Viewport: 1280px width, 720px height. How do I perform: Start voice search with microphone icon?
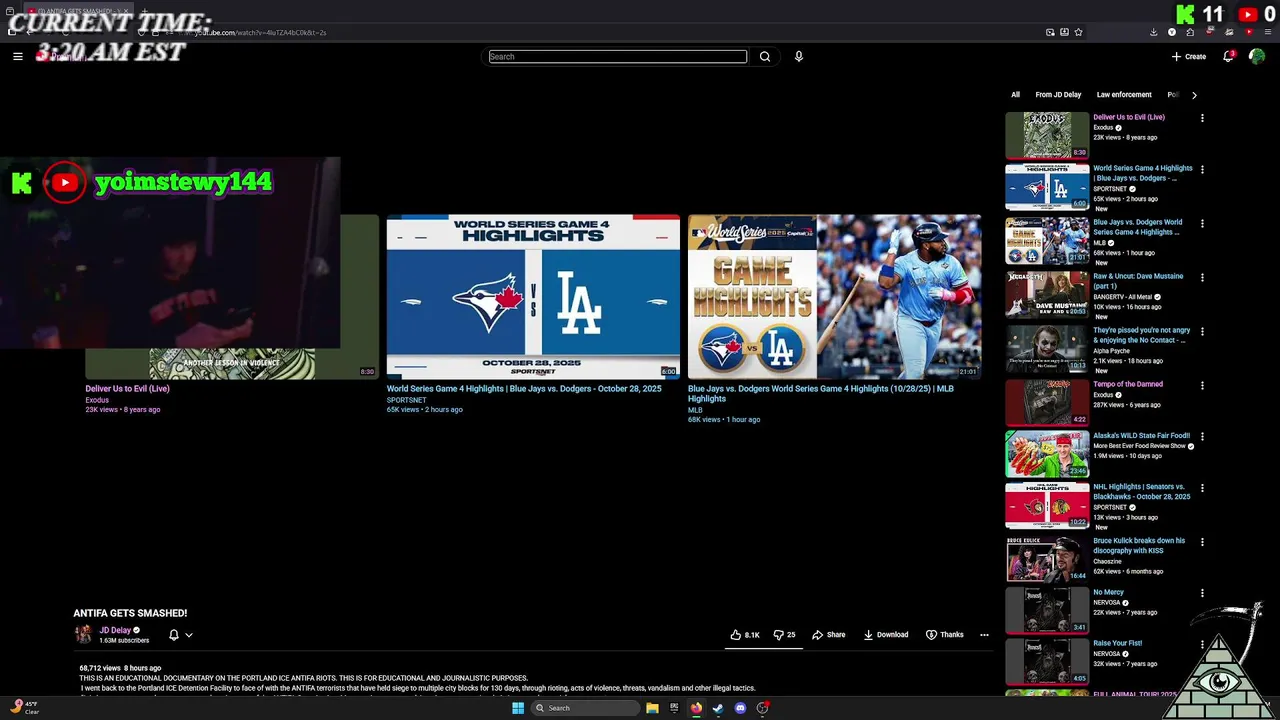point(798,57)
